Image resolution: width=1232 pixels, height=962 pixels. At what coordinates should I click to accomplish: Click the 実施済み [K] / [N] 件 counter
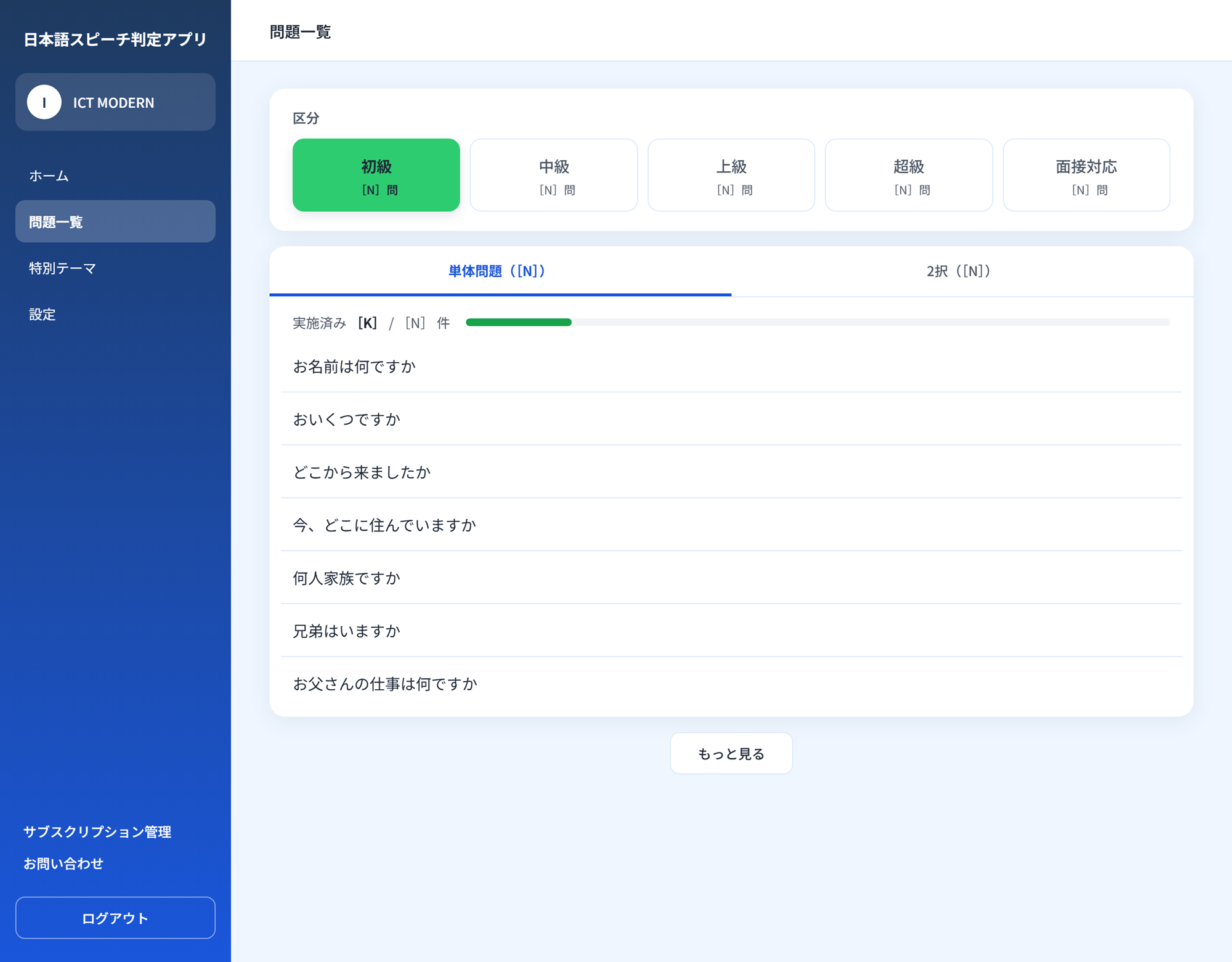point(371,323)
